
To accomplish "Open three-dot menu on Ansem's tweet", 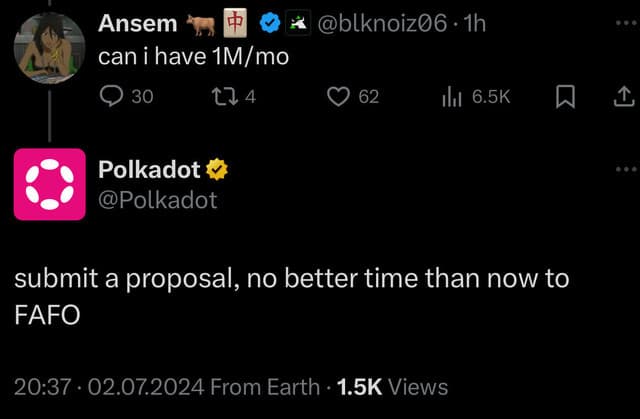I will [x=626, y=23].
